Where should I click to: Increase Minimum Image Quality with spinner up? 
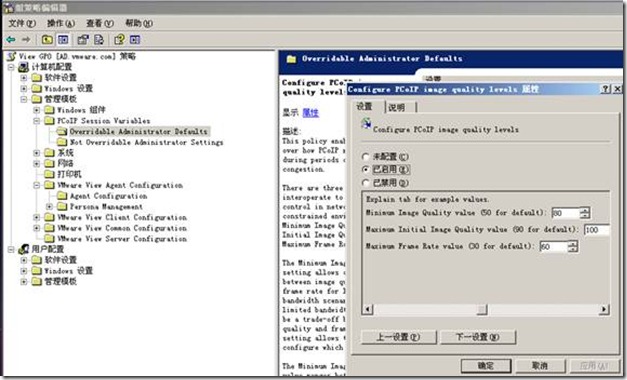[585, 210]
